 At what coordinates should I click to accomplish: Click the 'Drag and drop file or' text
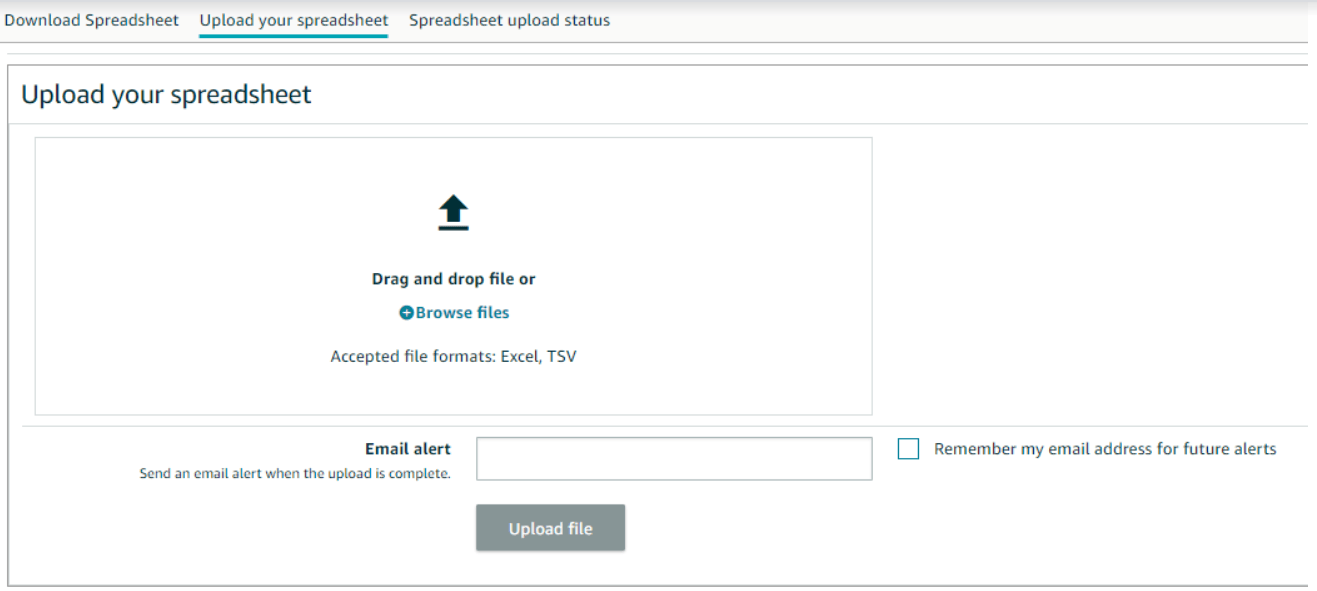point(453,279)
